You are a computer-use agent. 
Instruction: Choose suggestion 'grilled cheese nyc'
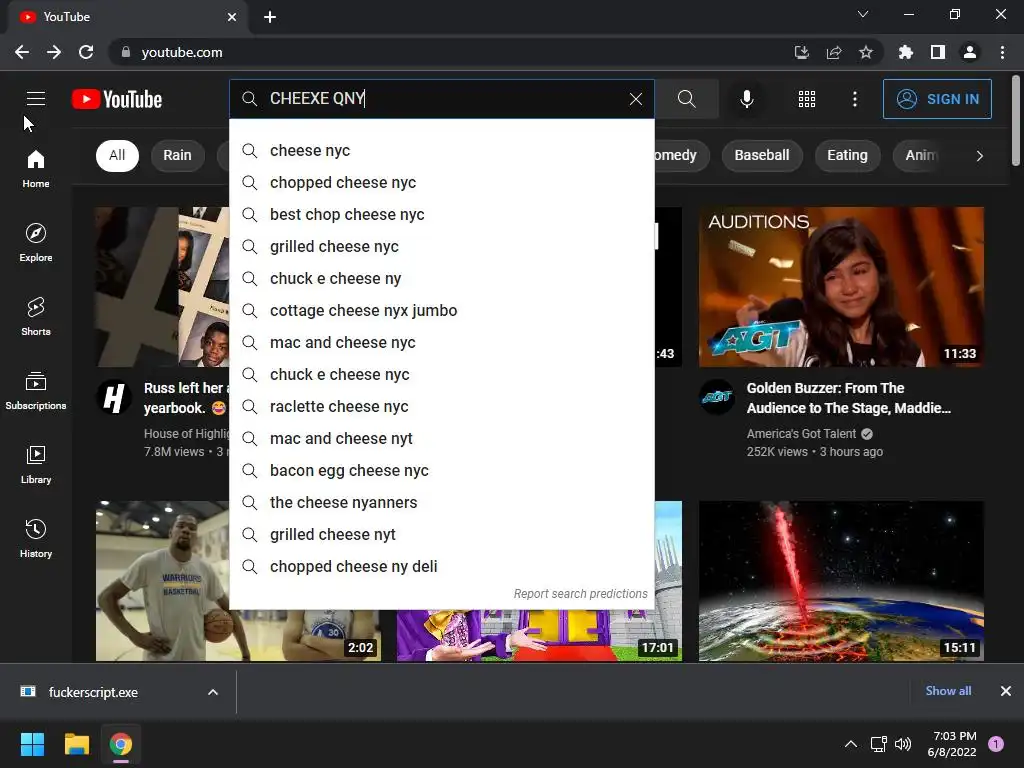[x=441, y=246]
